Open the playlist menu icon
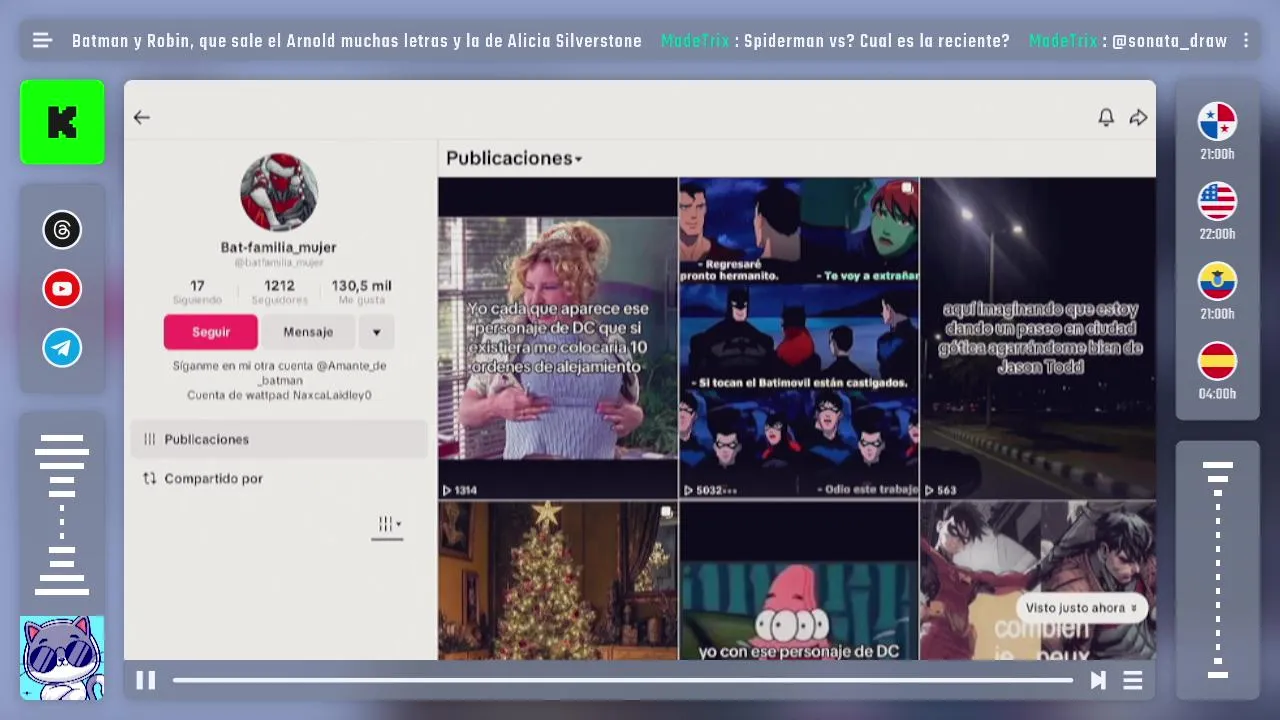The image size is (1280, 720). tap(1133, 680)
